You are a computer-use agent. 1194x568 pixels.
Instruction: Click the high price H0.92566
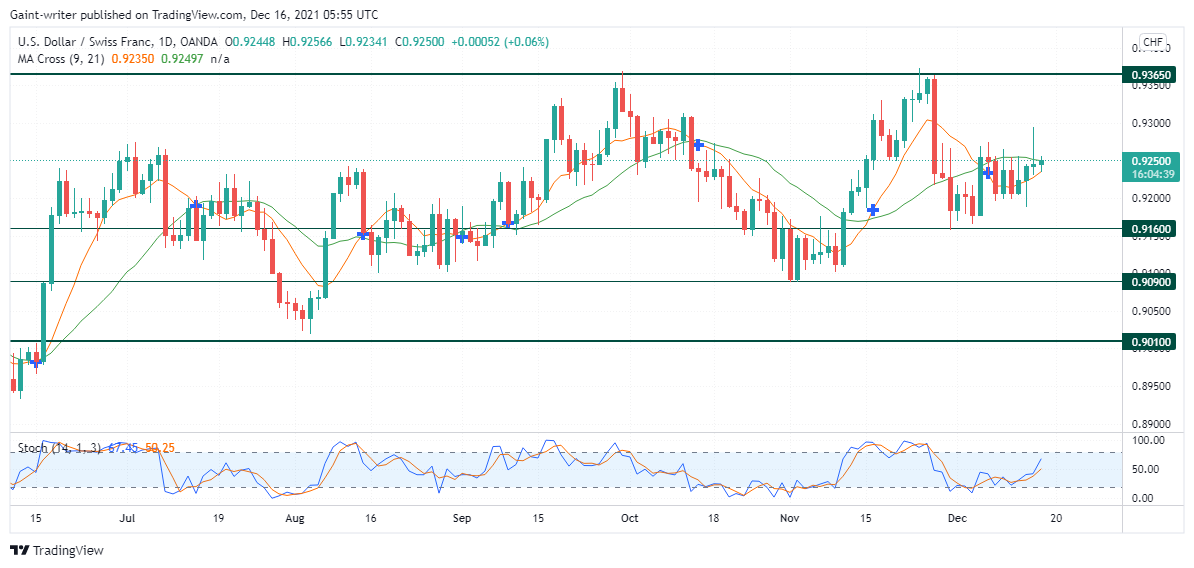coord(308,43)
